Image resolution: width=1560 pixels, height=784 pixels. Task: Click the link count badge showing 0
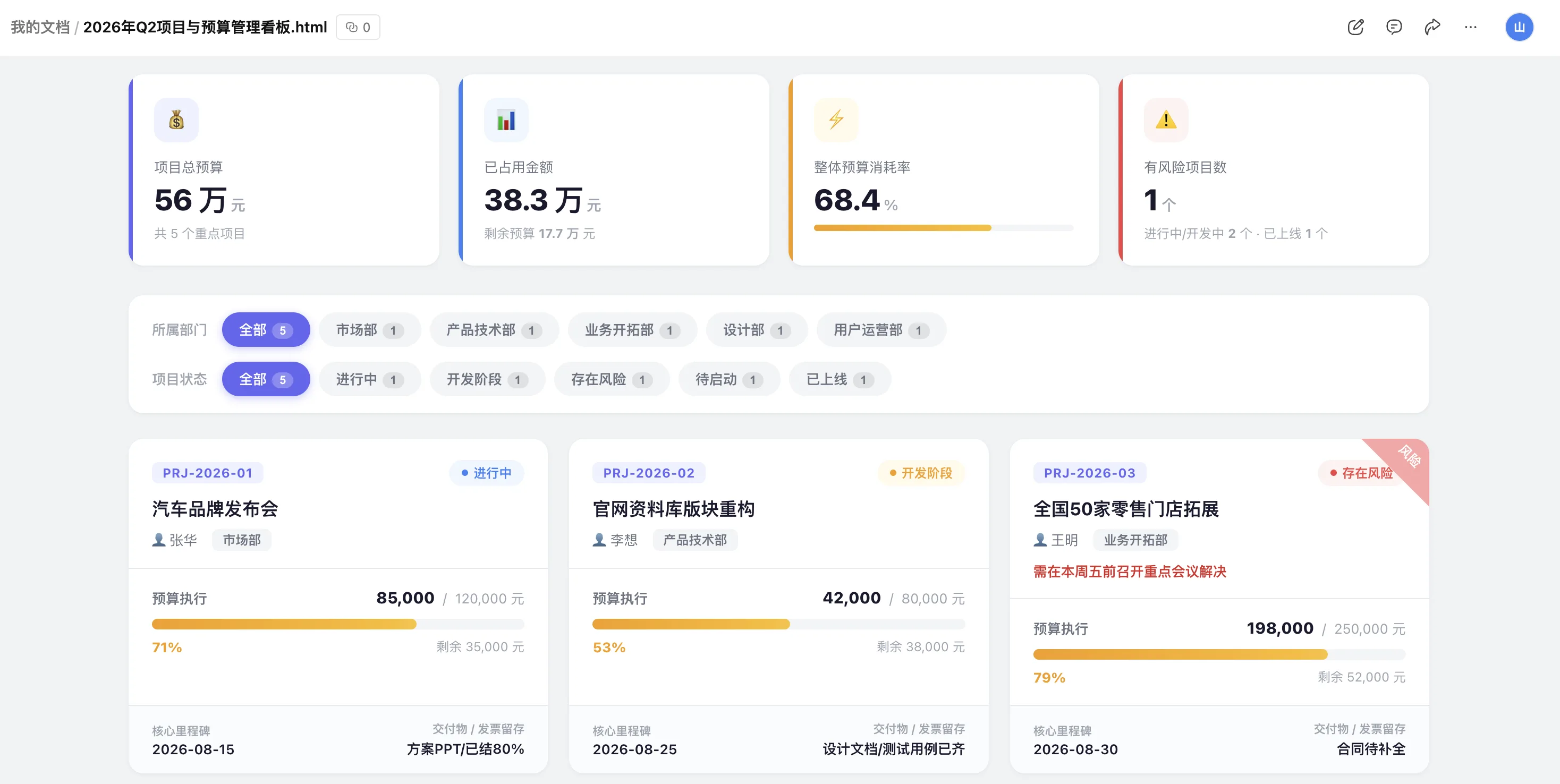pyautogui.click(x=358, y=27)
